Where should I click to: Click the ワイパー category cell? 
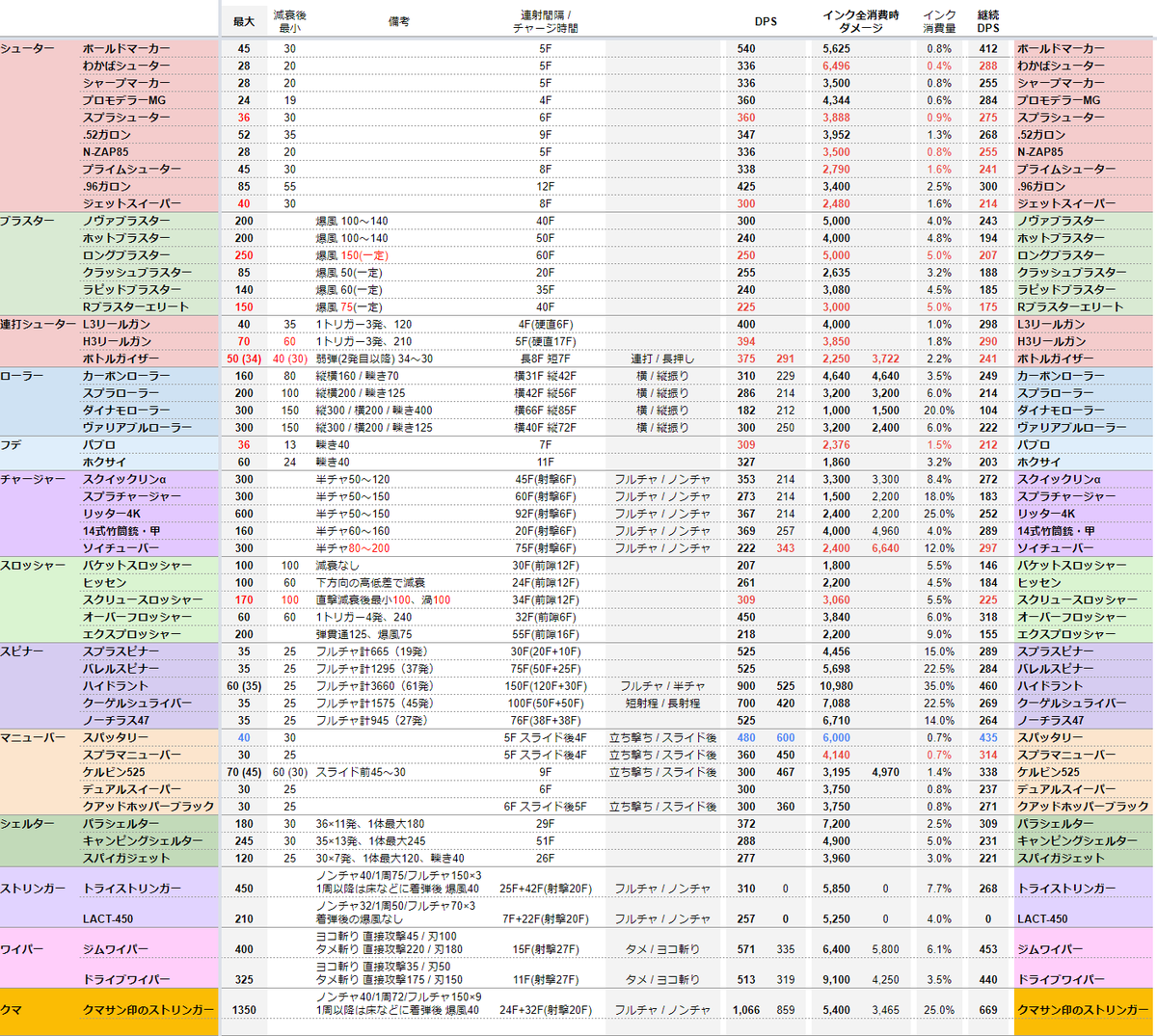[22, 949]
